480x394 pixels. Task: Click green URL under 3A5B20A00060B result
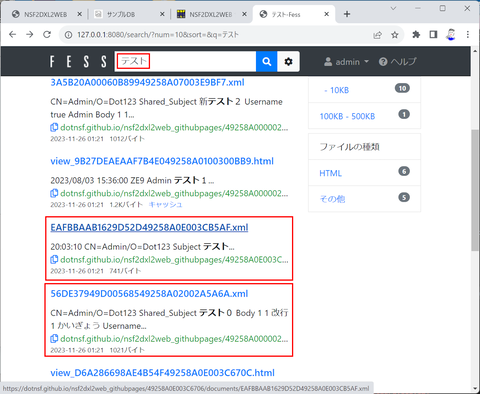(x=174, y=127)
